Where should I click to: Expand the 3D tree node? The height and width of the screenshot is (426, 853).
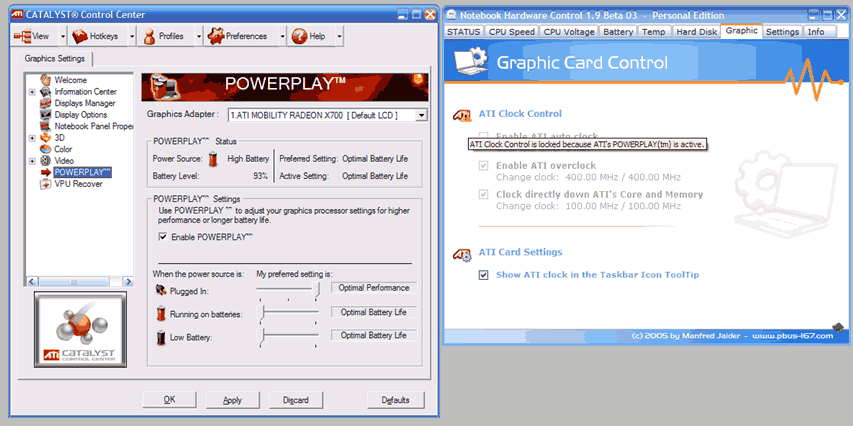32,138
